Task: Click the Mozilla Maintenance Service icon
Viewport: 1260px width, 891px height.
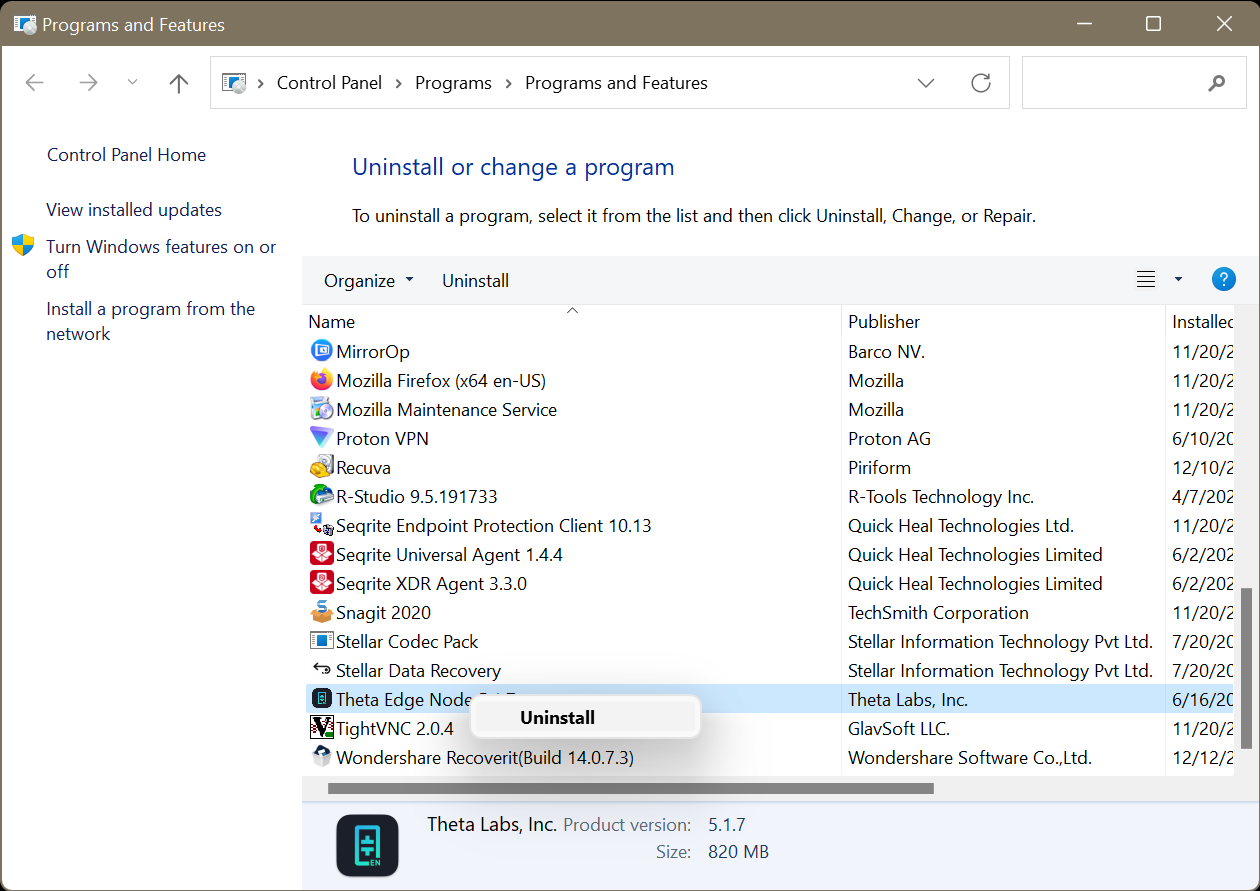Action: pyautogui.click(x=321, y=409)
